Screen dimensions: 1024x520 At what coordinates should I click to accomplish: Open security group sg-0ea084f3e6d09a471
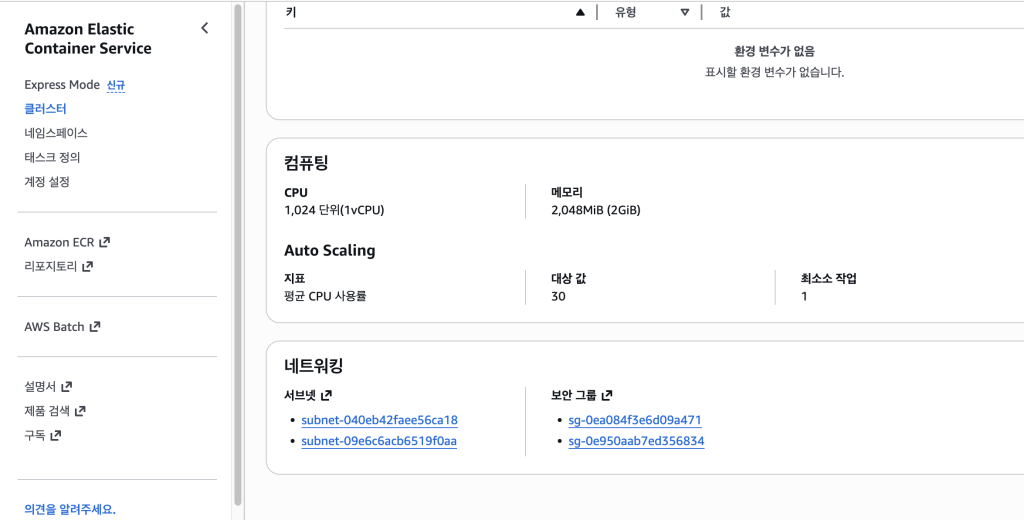tap(634, 420)
